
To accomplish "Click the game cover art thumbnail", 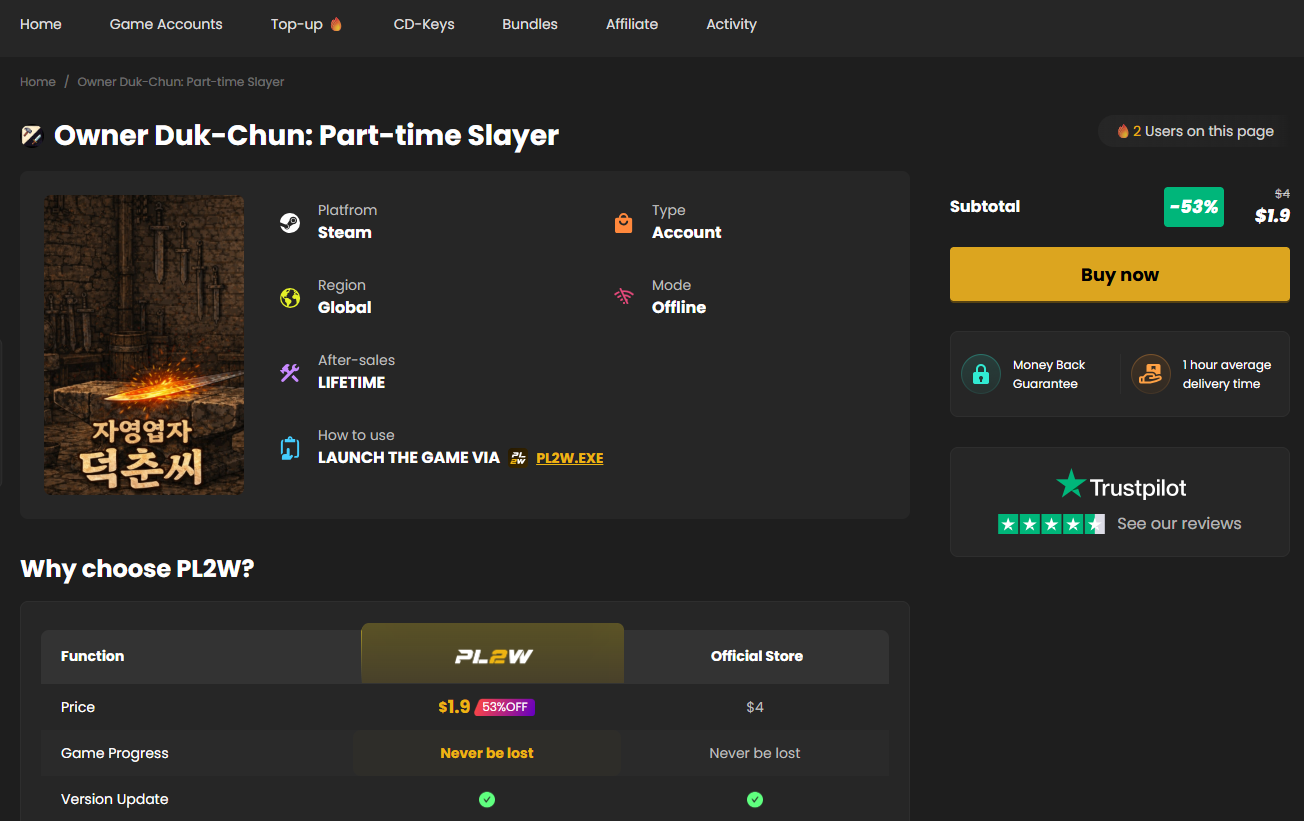I will pyautogui.click(x=144, y=345).
